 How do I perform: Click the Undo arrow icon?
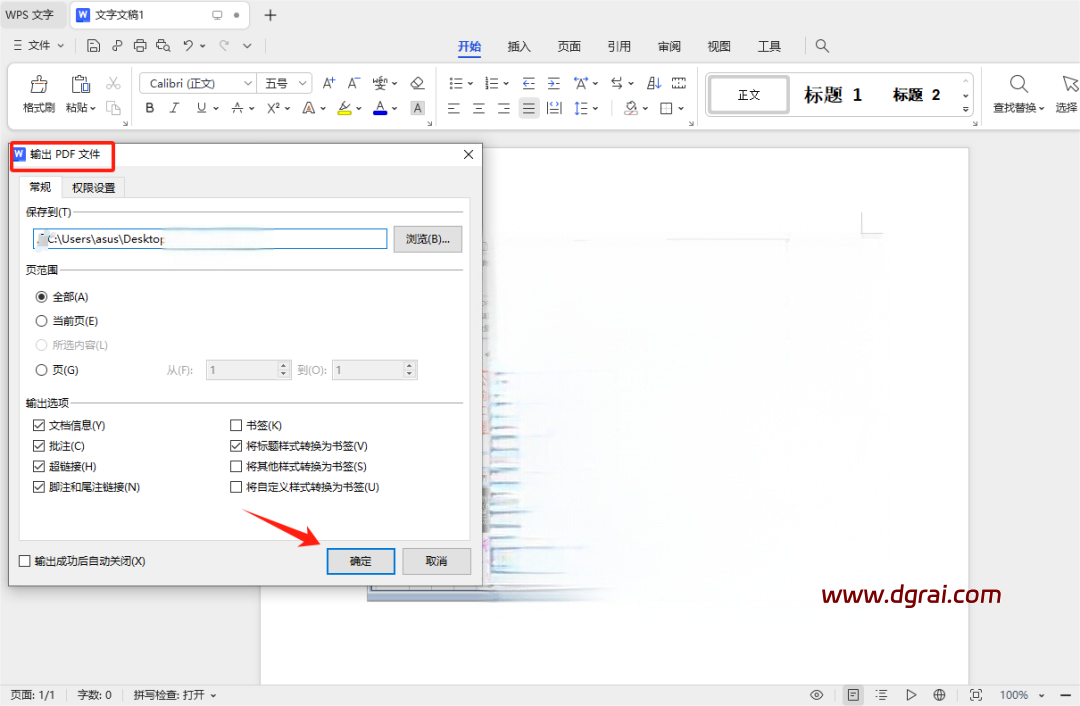188,46
